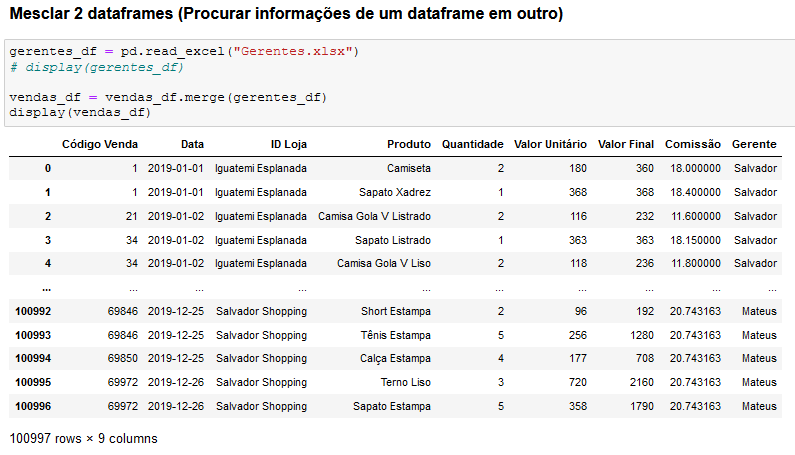Screen dimensions: 795x455
Task: Click the '100997 rows × 9 columns' summary text
Action: point(84,439)
